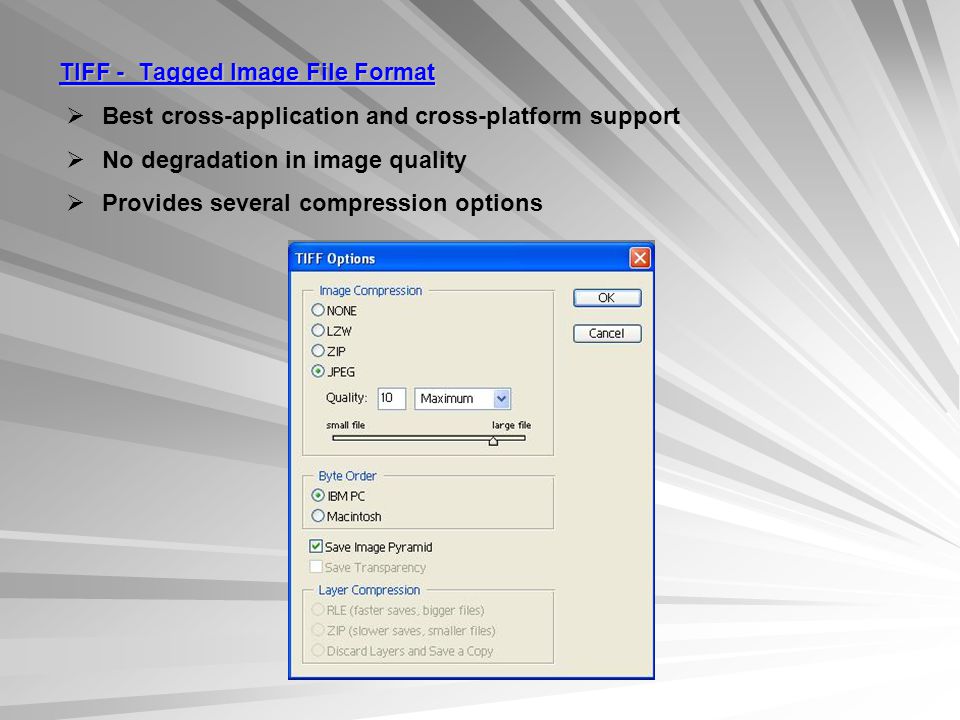960x720 pixels.
Task: Open the Maximum quality dropdown
Action: (462, 399)
